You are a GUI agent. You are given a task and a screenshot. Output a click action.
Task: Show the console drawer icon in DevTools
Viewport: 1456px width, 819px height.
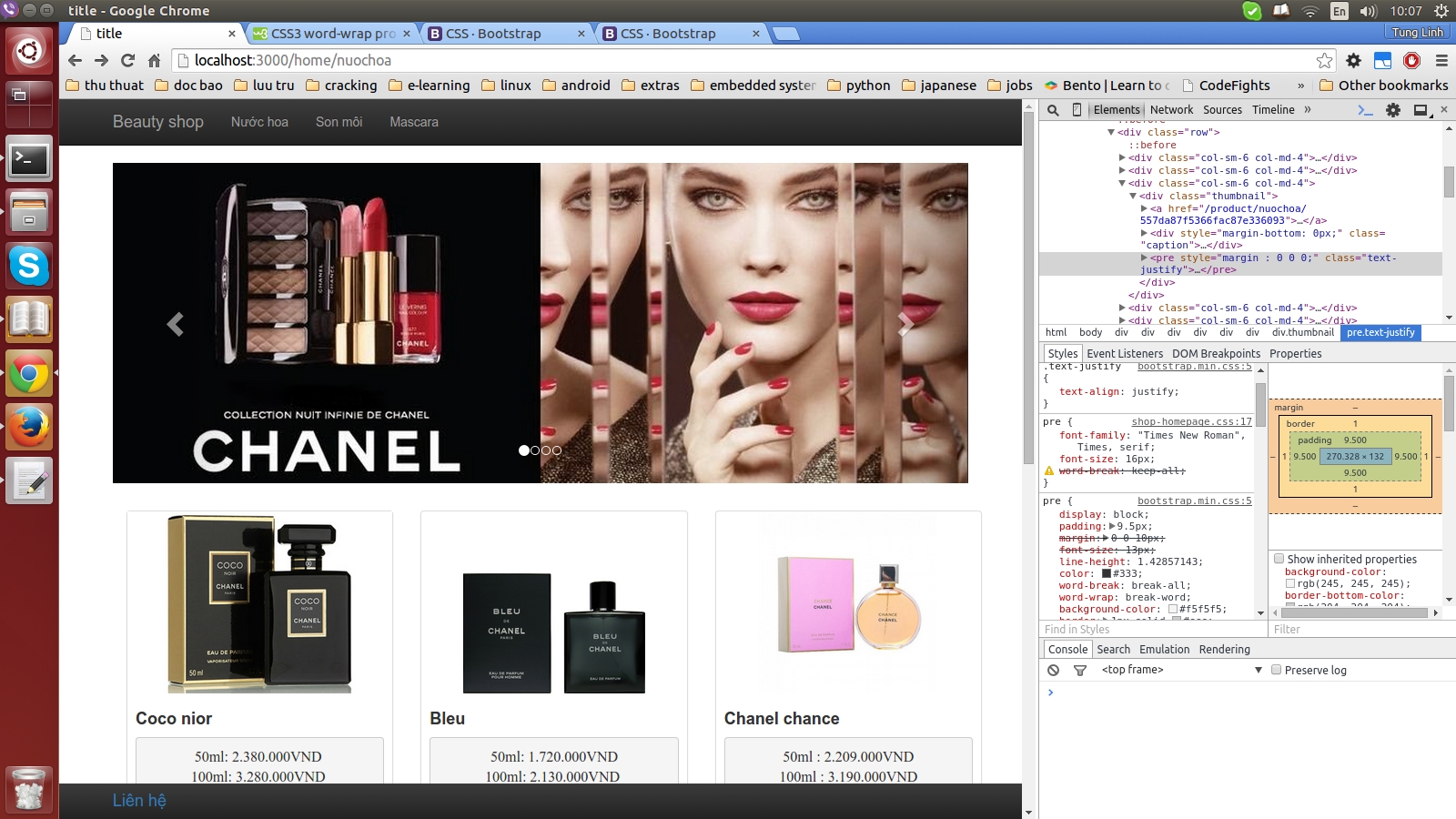point(1365,110)
